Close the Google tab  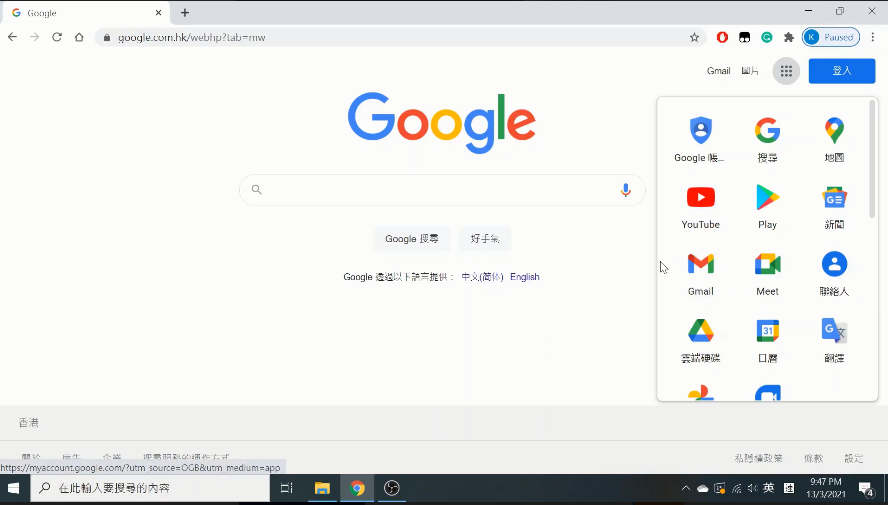click(x=159, y=12)
